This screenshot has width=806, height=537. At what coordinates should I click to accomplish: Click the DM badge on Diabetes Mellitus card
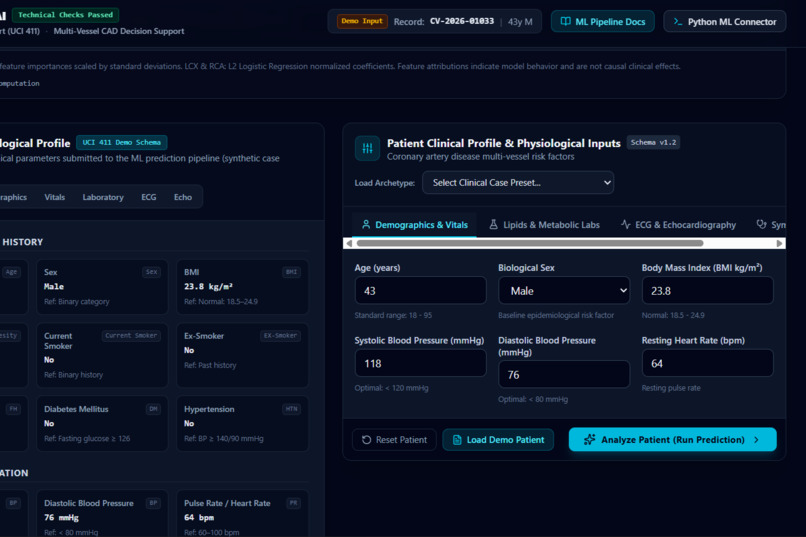click(x=153, y=409)
